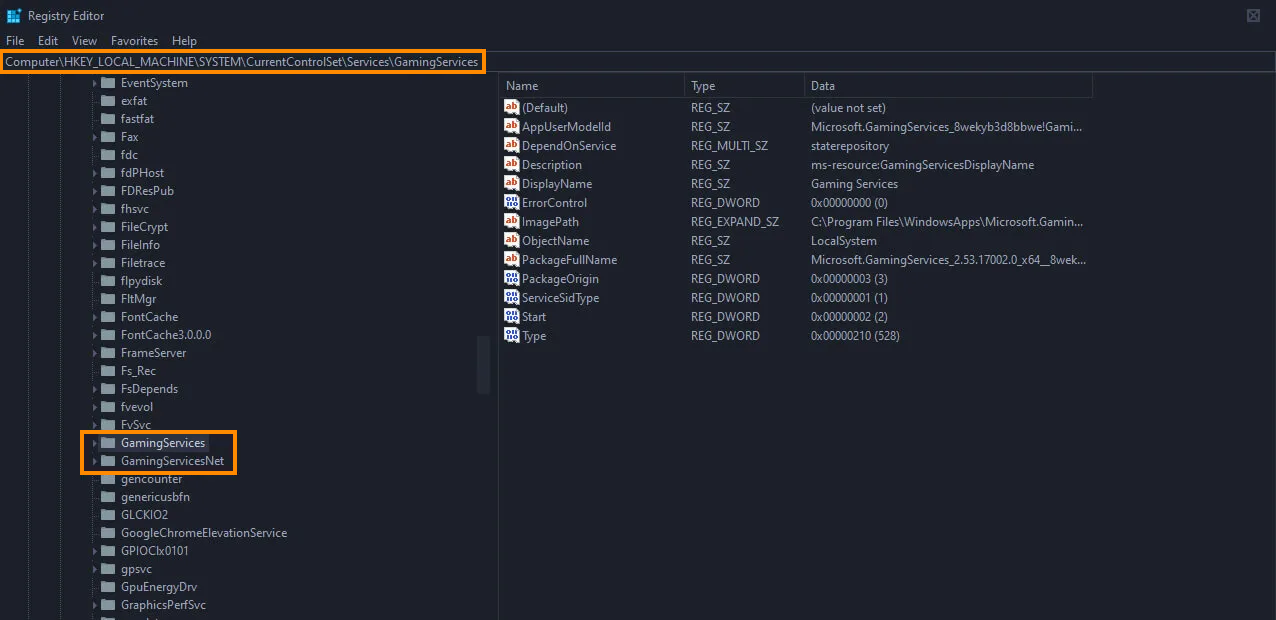Select the genericusbfn key
Image resolution: width=1276 pixels, height=620 pixels.
click(155, 497)
